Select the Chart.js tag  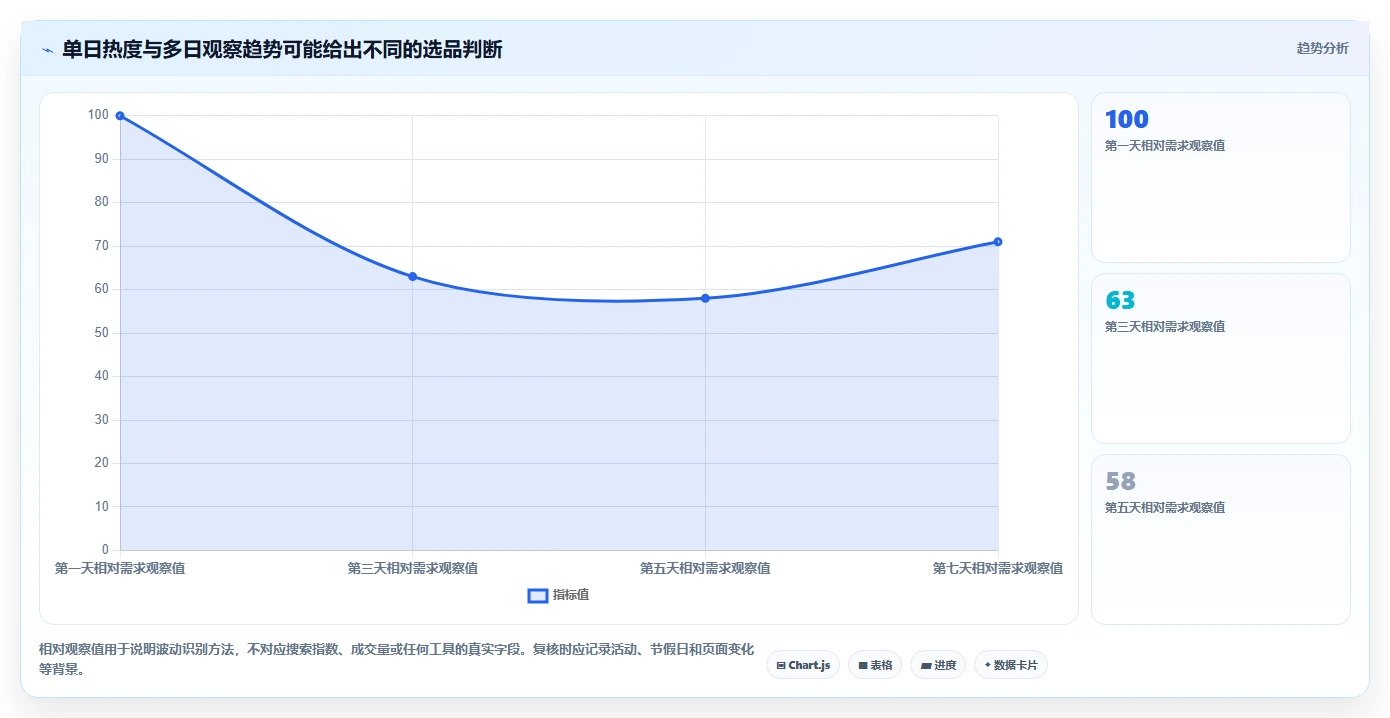pos(803,665)
